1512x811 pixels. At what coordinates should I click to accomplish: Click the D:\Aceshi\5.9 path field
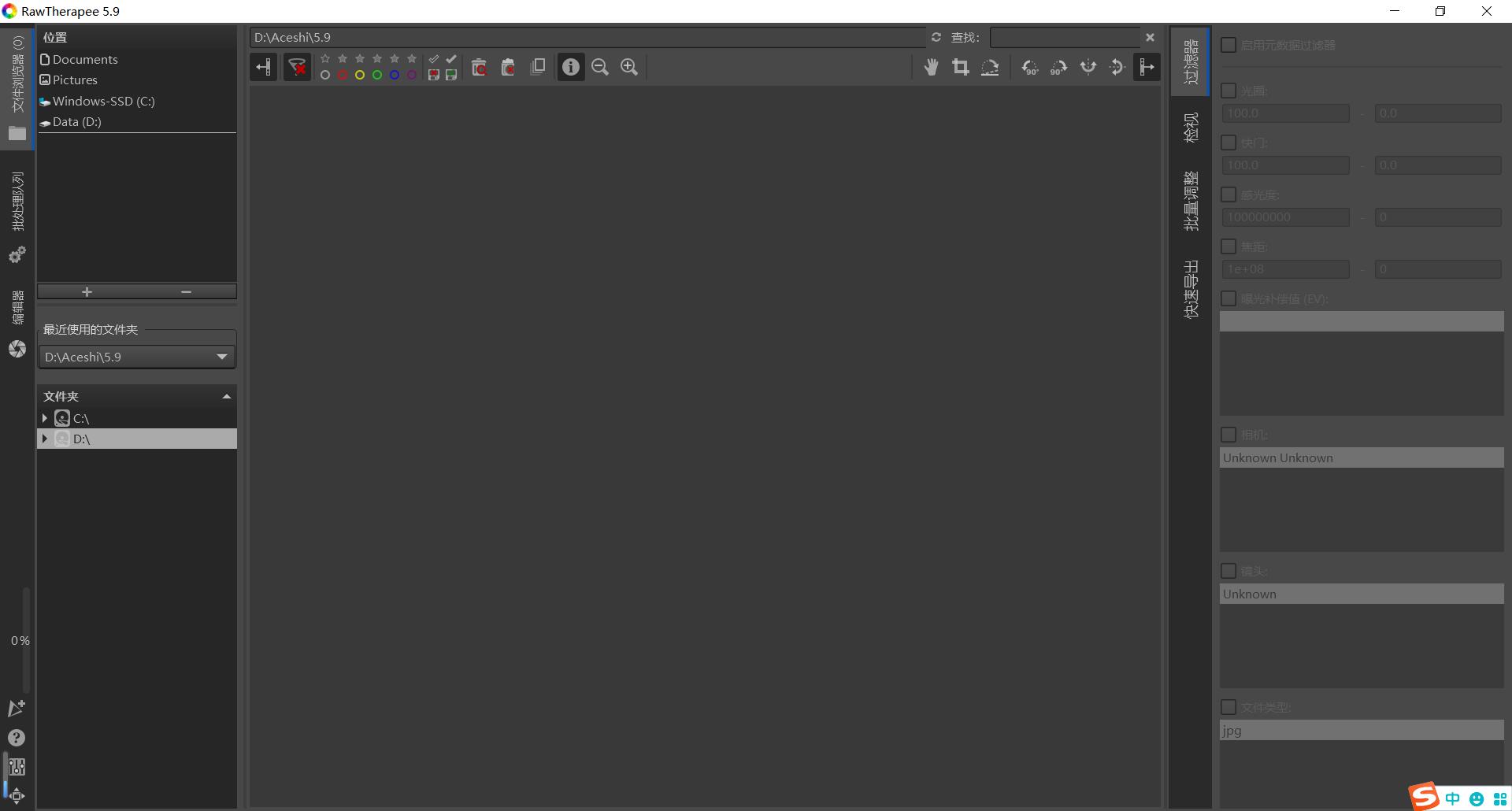(587, 37)
